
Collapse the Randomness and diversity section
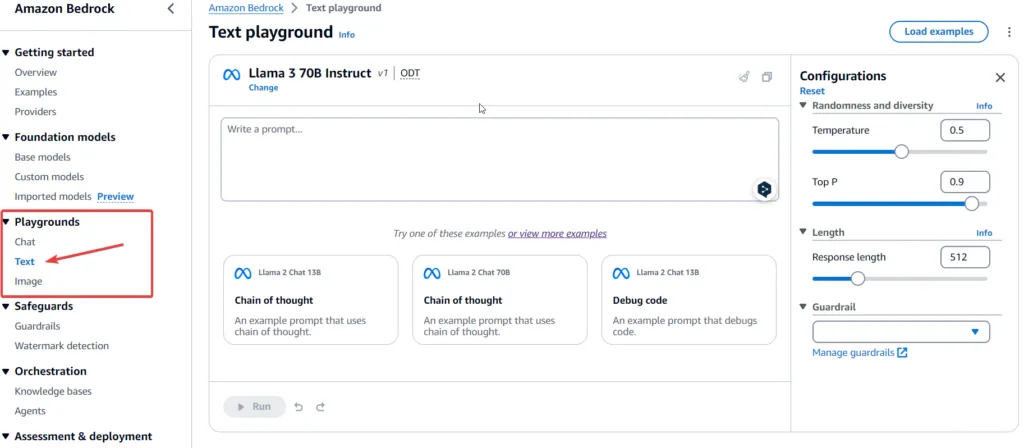(x=804, y=105)
